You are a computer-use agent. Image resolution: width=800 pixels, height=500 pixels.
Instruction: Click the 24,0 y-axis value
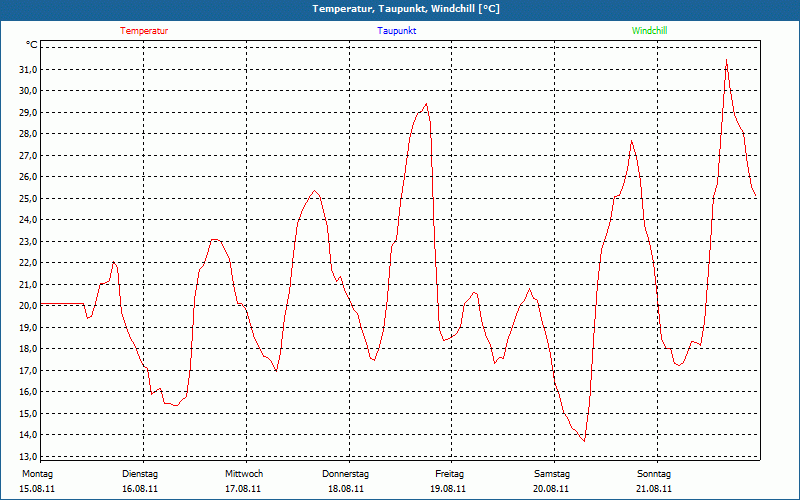click(29, 220)
